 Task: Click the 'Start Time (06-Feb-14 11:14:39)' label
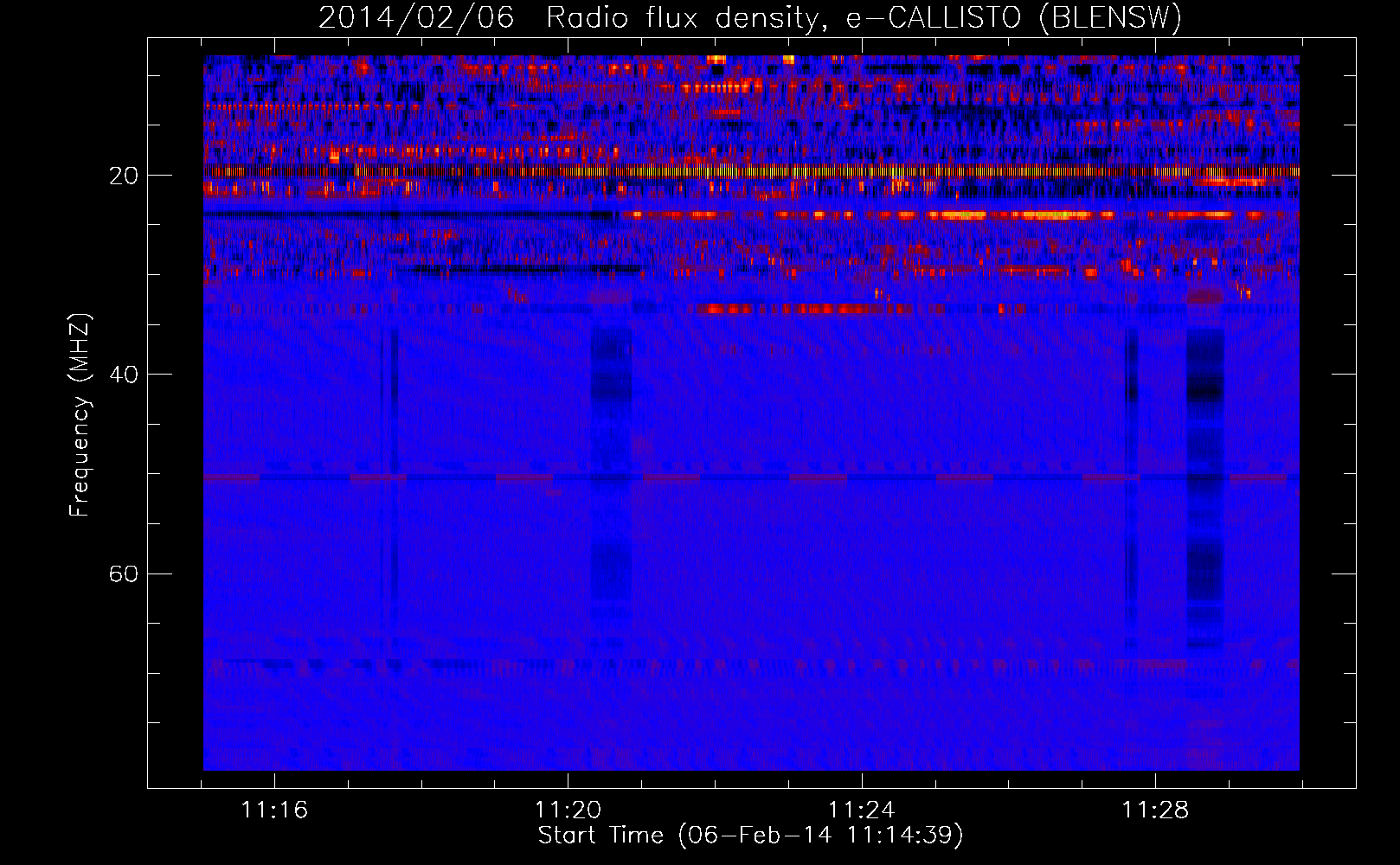pos(750,836)
